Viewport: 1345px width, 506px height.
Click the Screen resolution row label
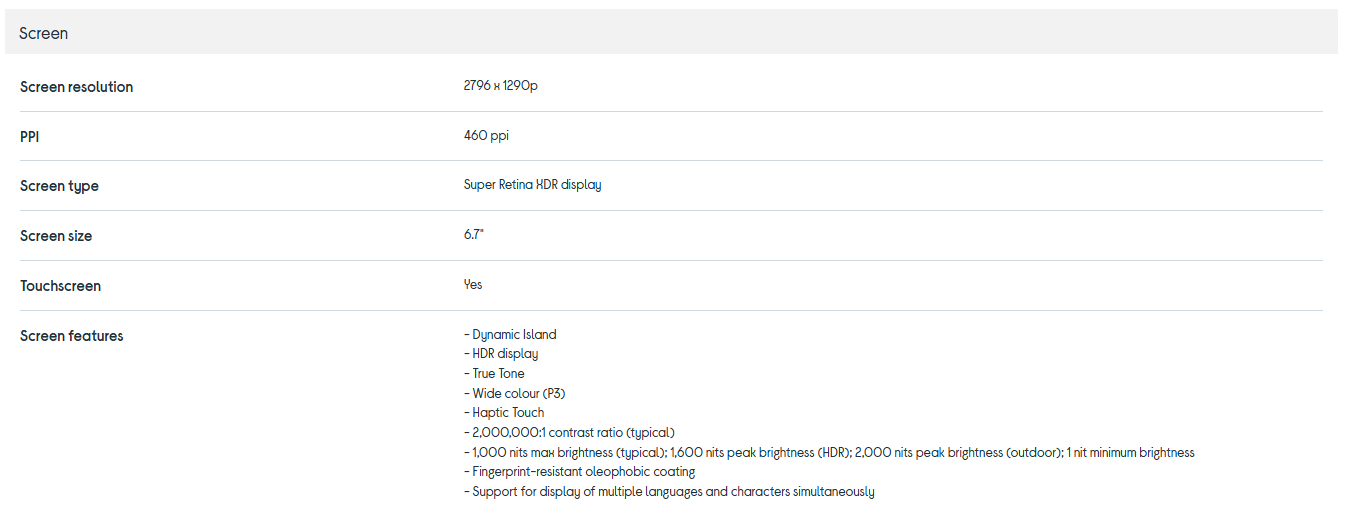(x=76, y=87)
